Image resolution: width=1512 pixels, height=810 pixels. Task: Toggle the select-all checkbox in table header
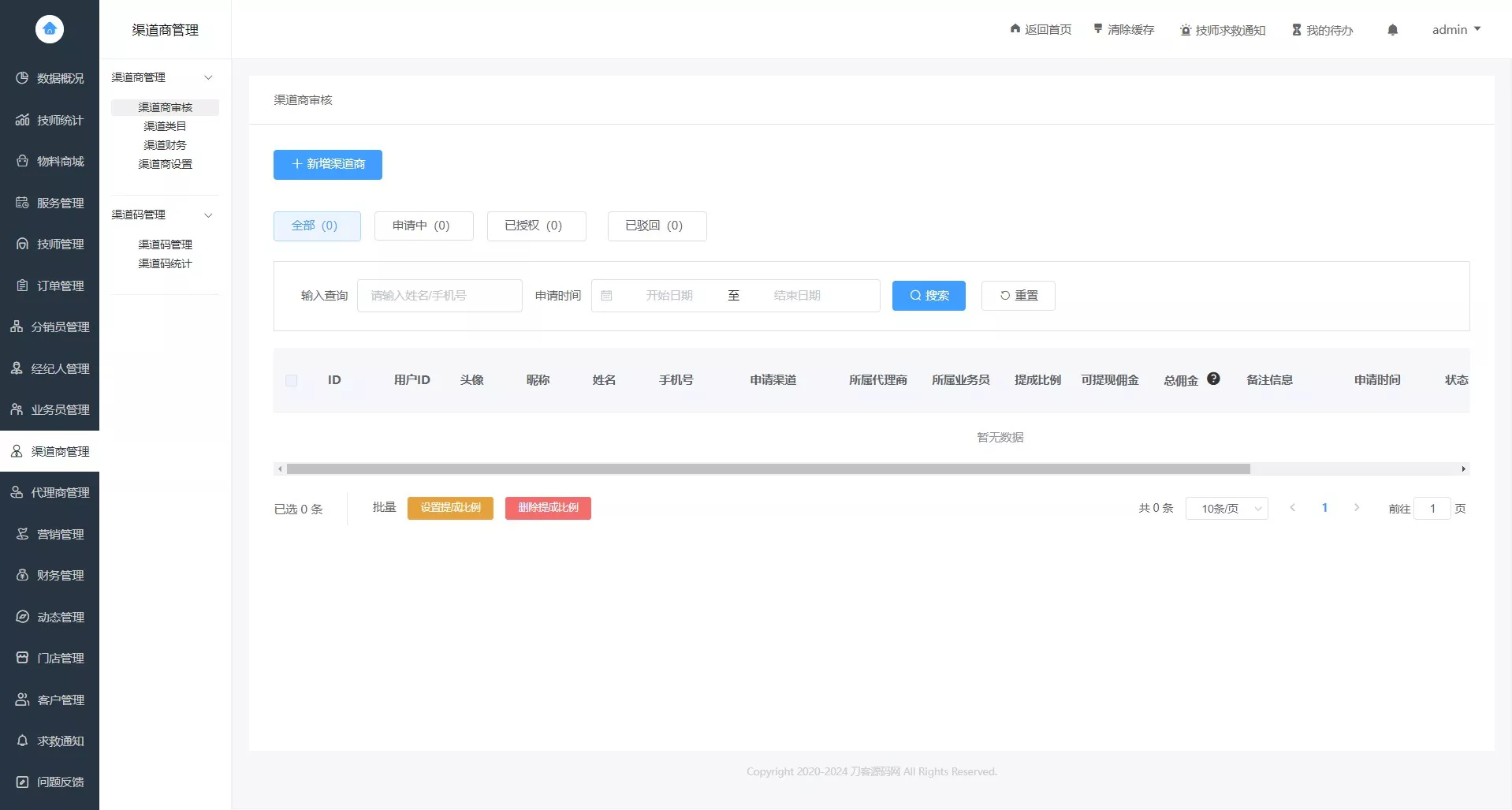[x=291, y=380]
